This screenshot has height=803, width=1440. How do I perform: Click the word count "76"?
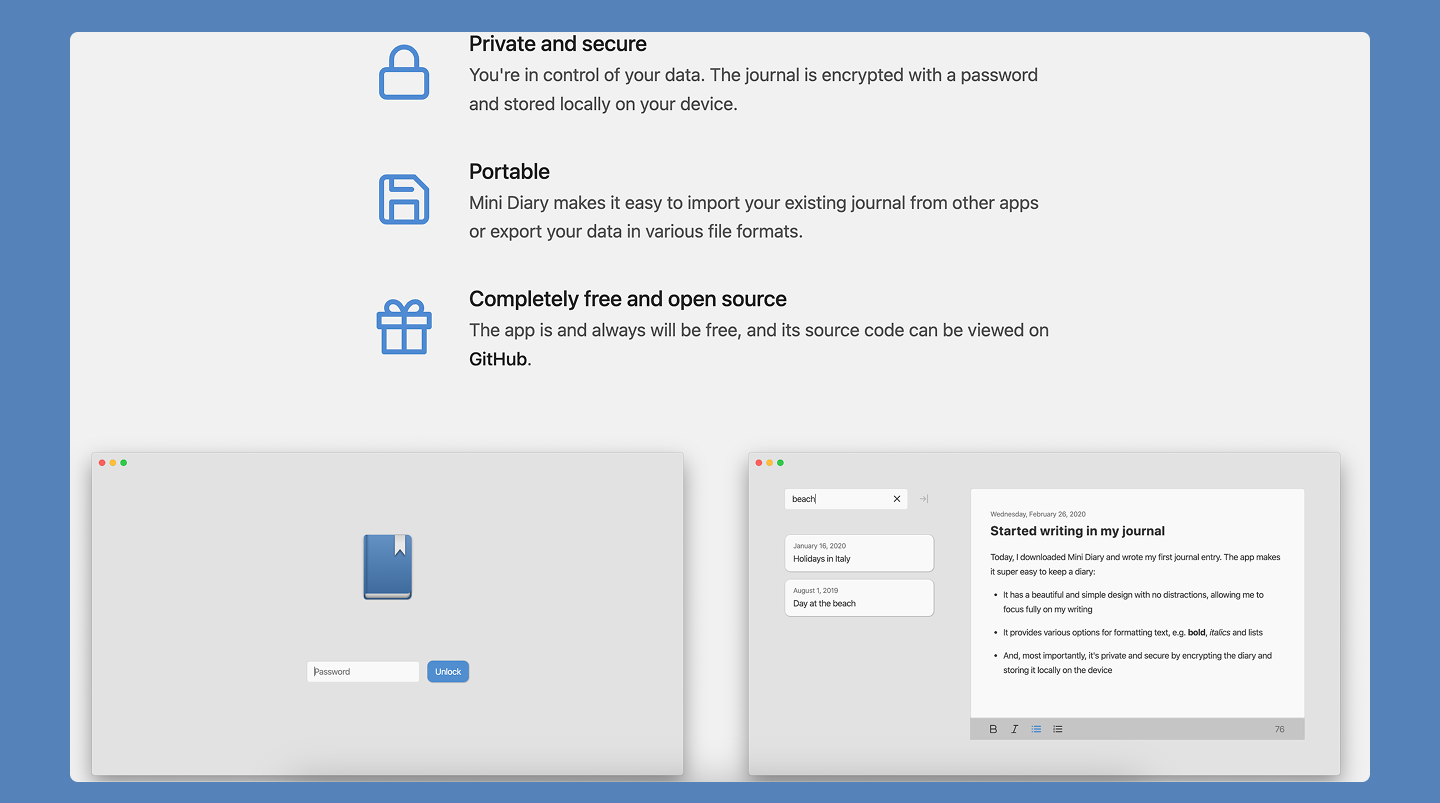pos(1279,729)
